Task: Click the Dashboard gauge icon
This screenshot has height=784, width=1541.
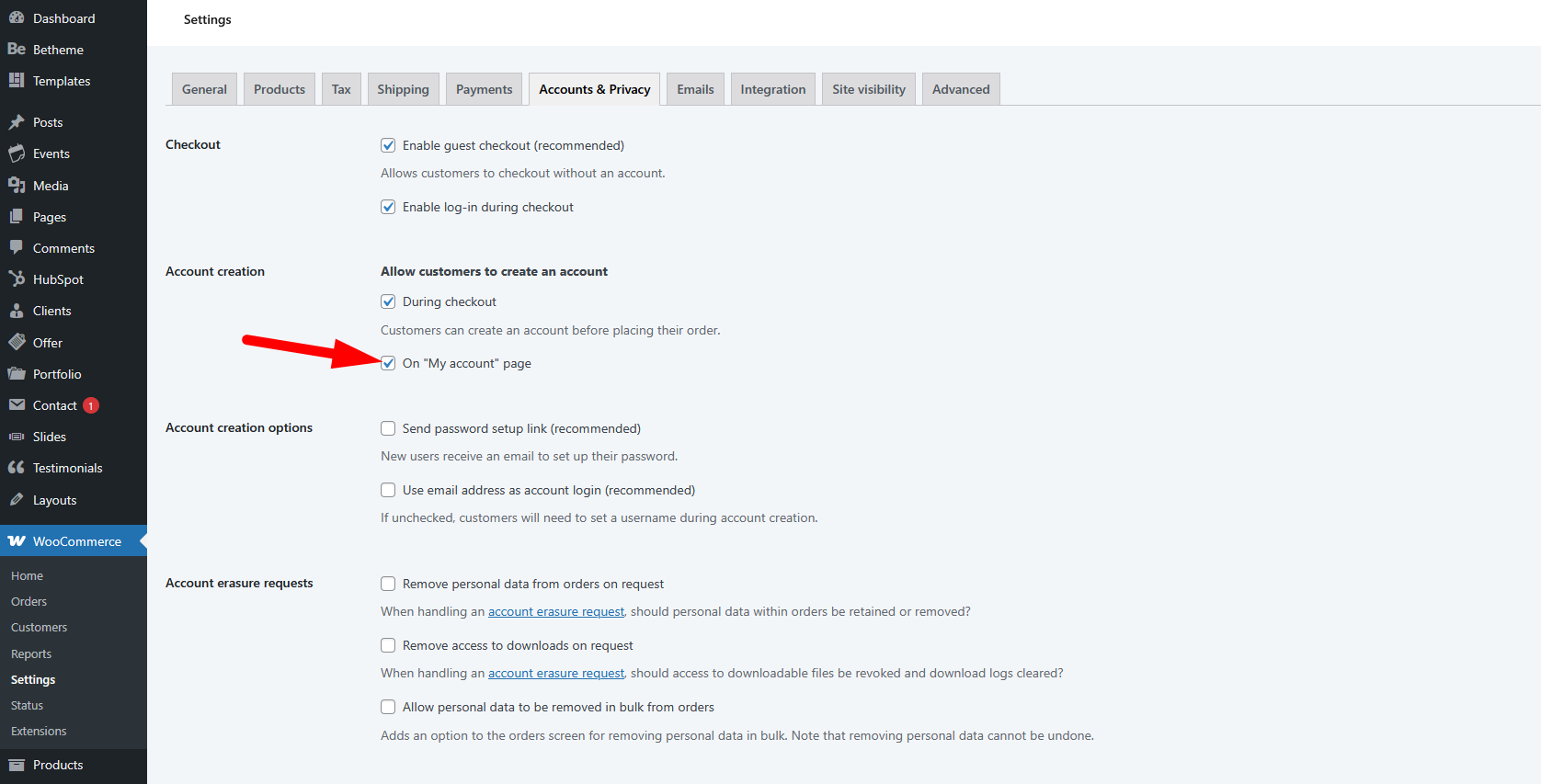Action: (x=17, y=18)
